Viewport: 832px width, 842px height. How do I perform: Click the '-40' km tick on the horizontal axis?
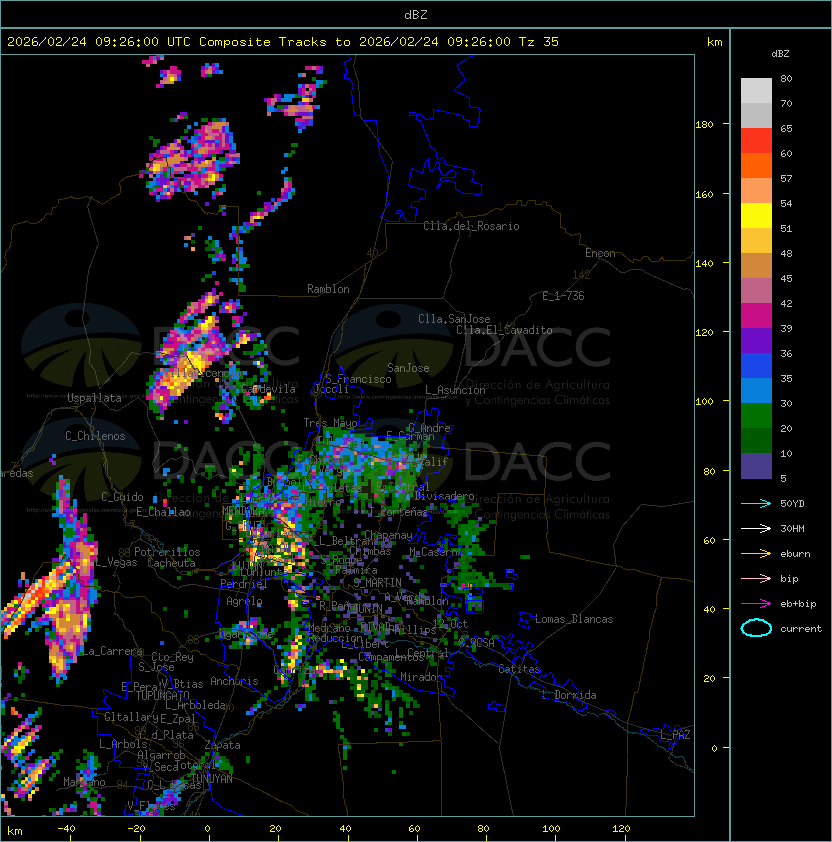coord(66,829)
